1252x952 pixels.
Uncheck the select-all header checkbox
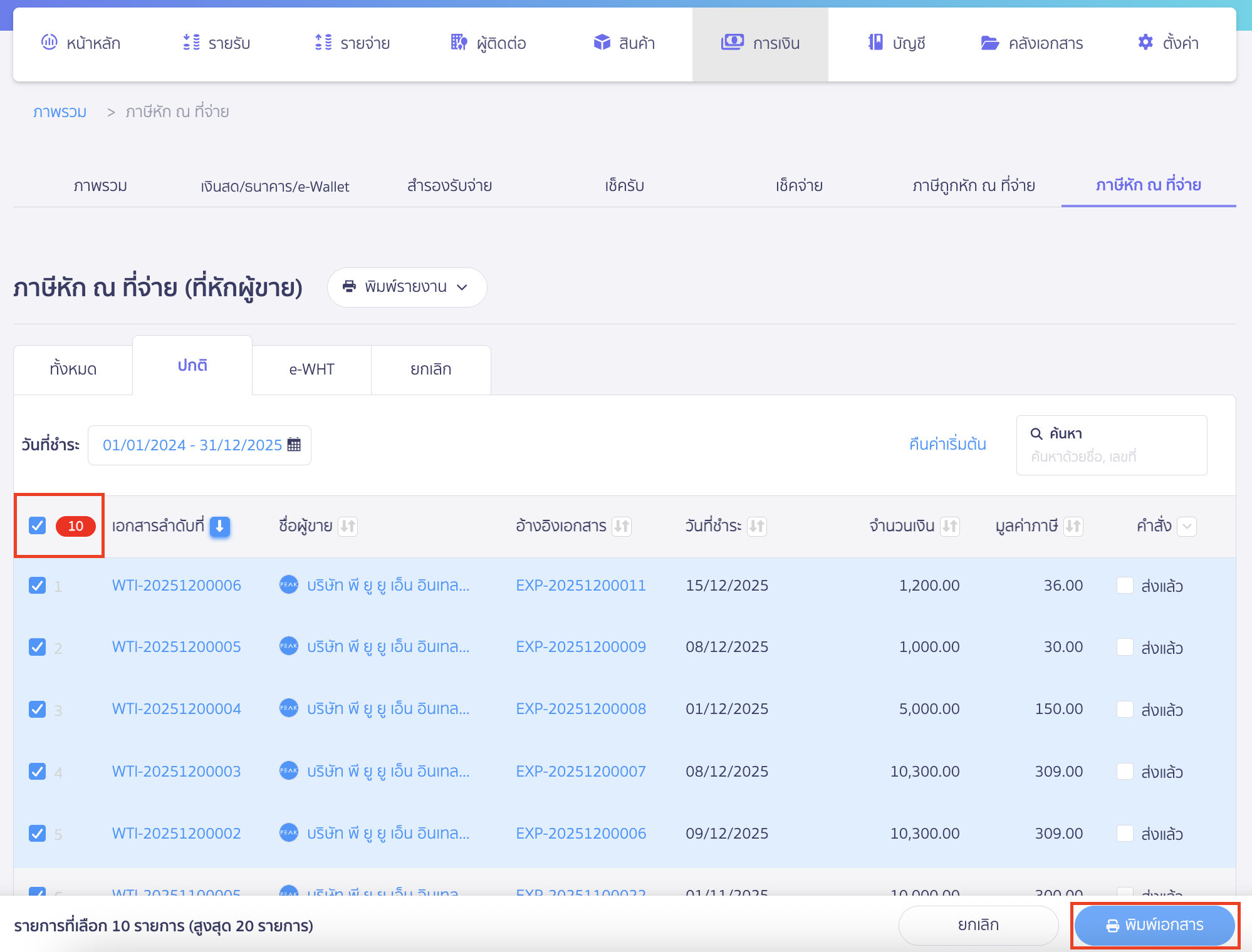[38, 525]
